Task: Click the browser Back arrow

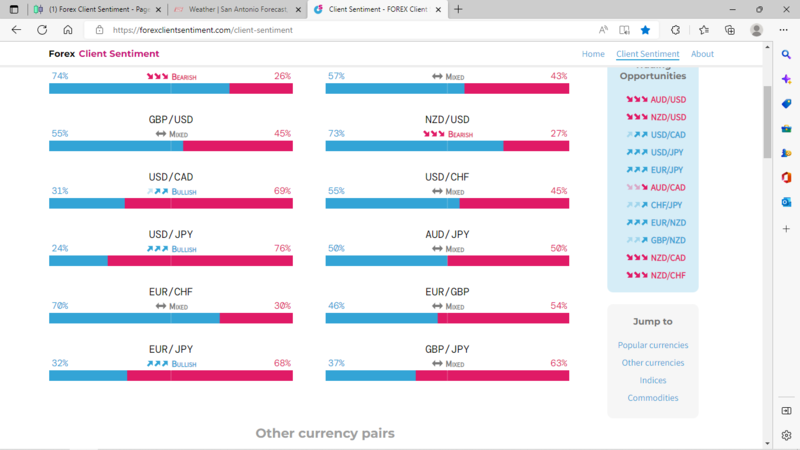Action: 16,30
